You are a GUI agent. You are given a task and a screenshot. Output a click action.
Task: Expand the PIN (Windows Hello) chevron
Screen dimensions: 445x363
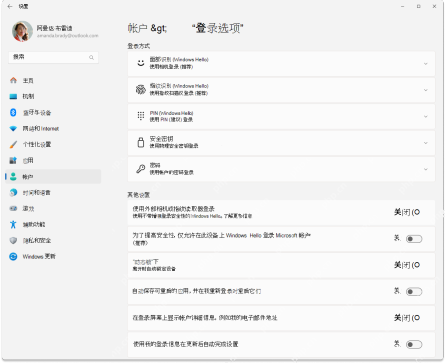tap(426, 116)
